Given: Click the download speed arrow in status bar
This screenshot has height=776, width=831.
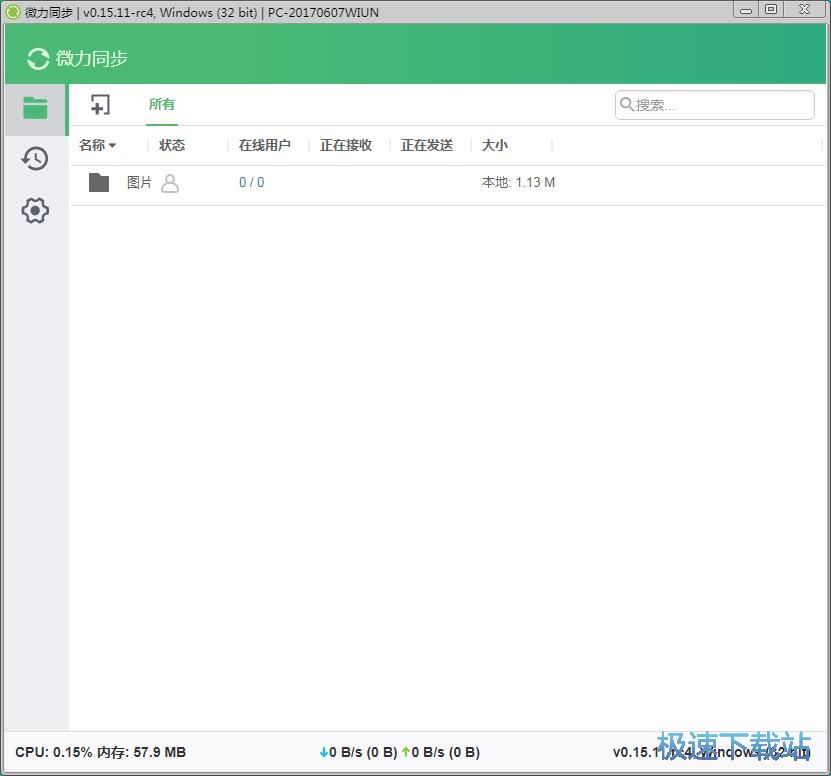Looking at the screenshot, I should tap(324, 752).
